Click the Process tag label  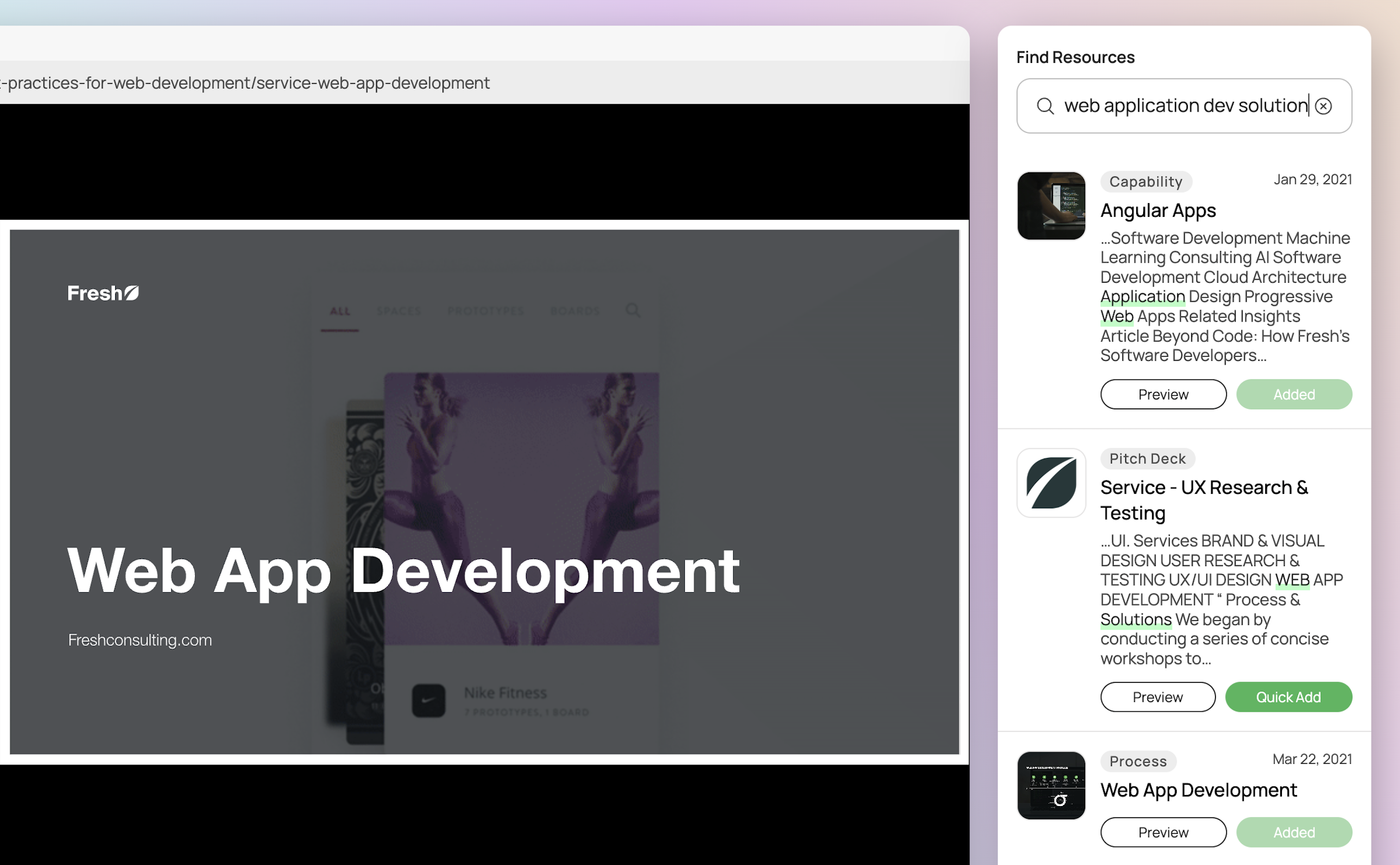pyautogui.click(x=1137, y=761)
